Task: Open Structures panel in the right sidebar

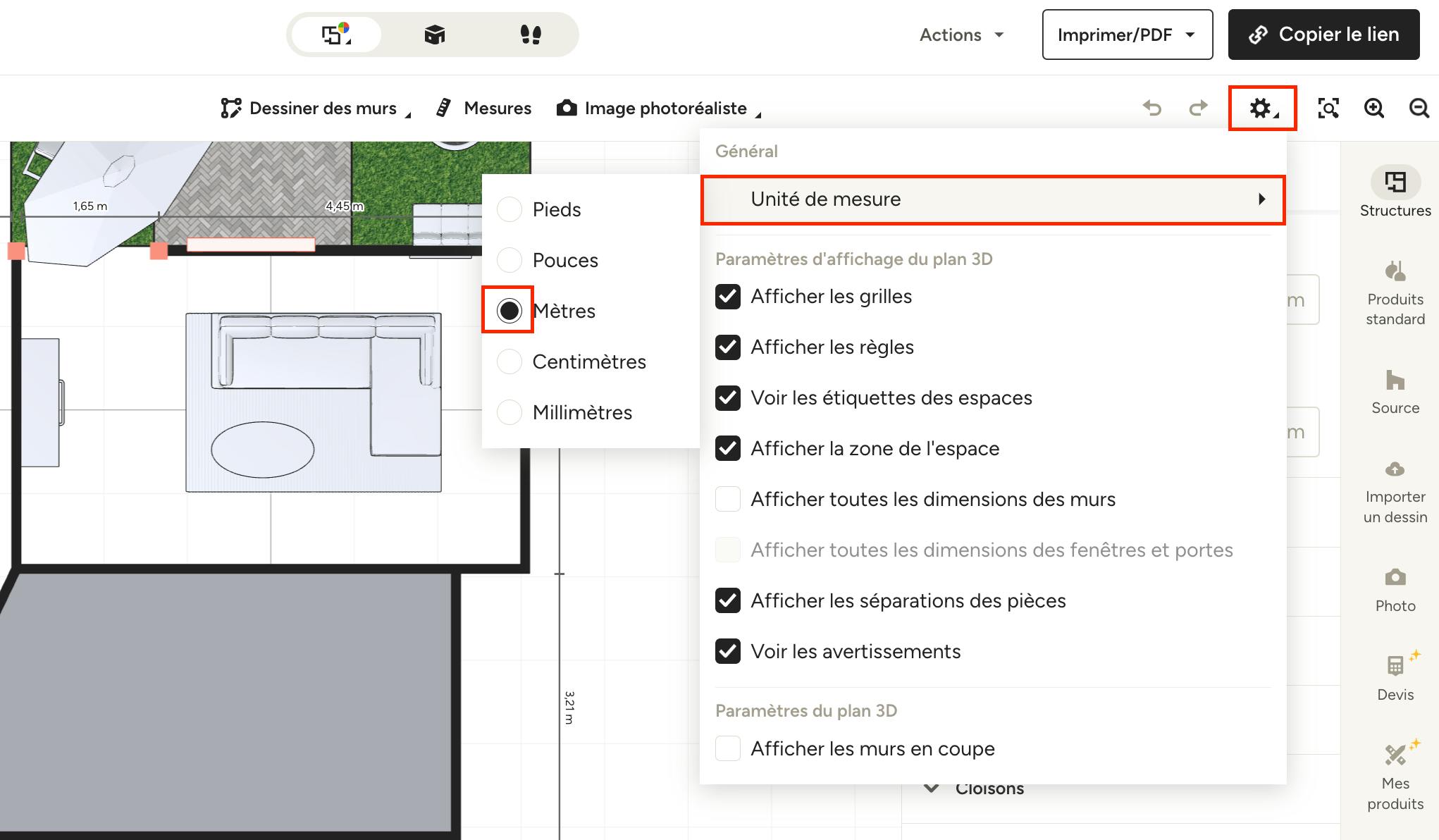Action: (x=1395, y=192)
